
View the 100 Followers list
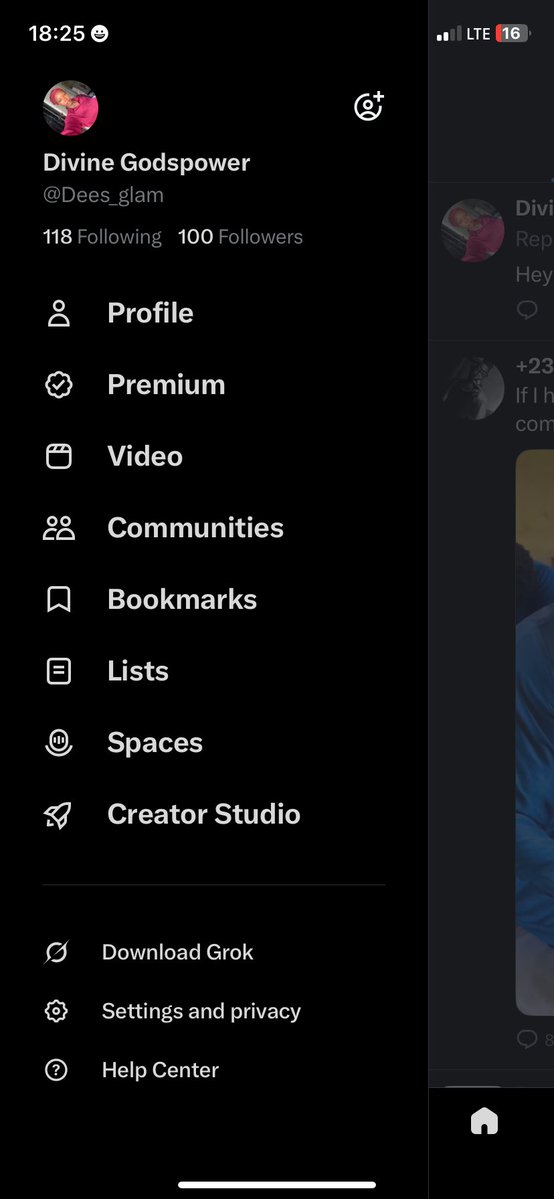pos(240,237)
